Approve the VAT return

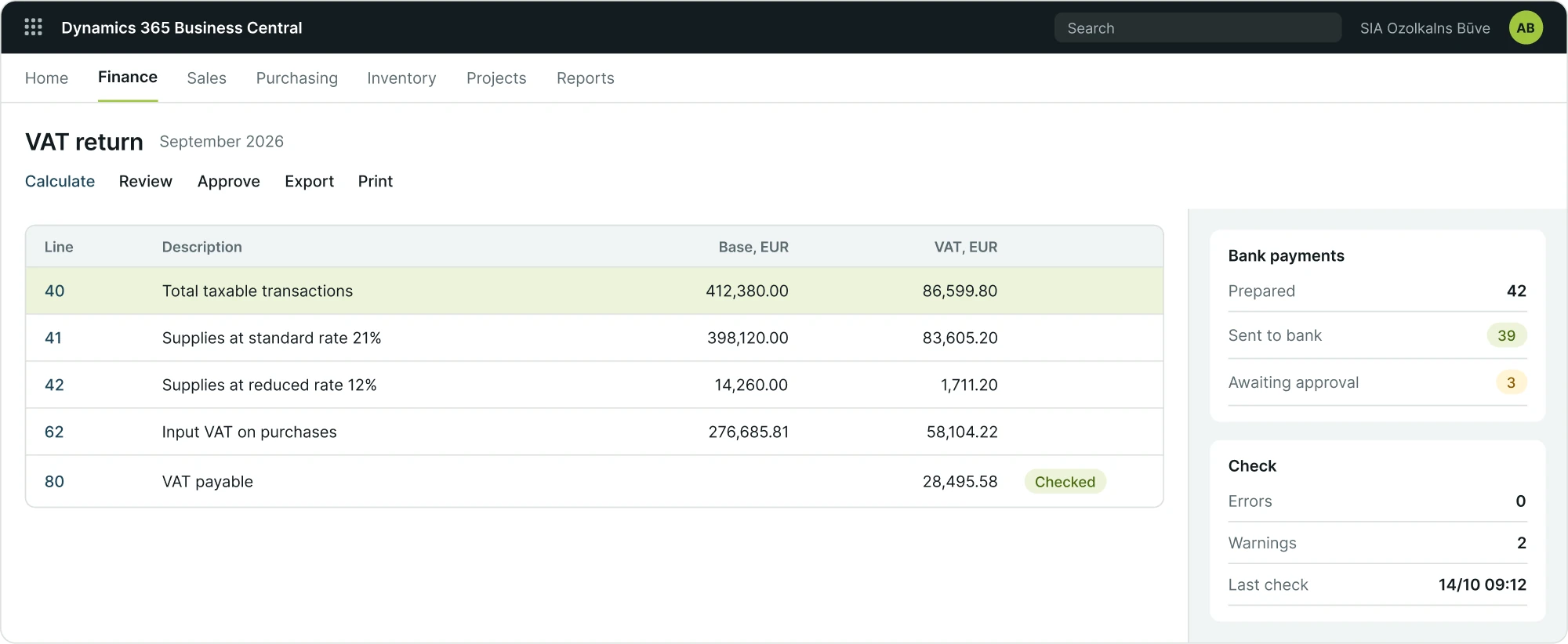[x=229, y=181]
